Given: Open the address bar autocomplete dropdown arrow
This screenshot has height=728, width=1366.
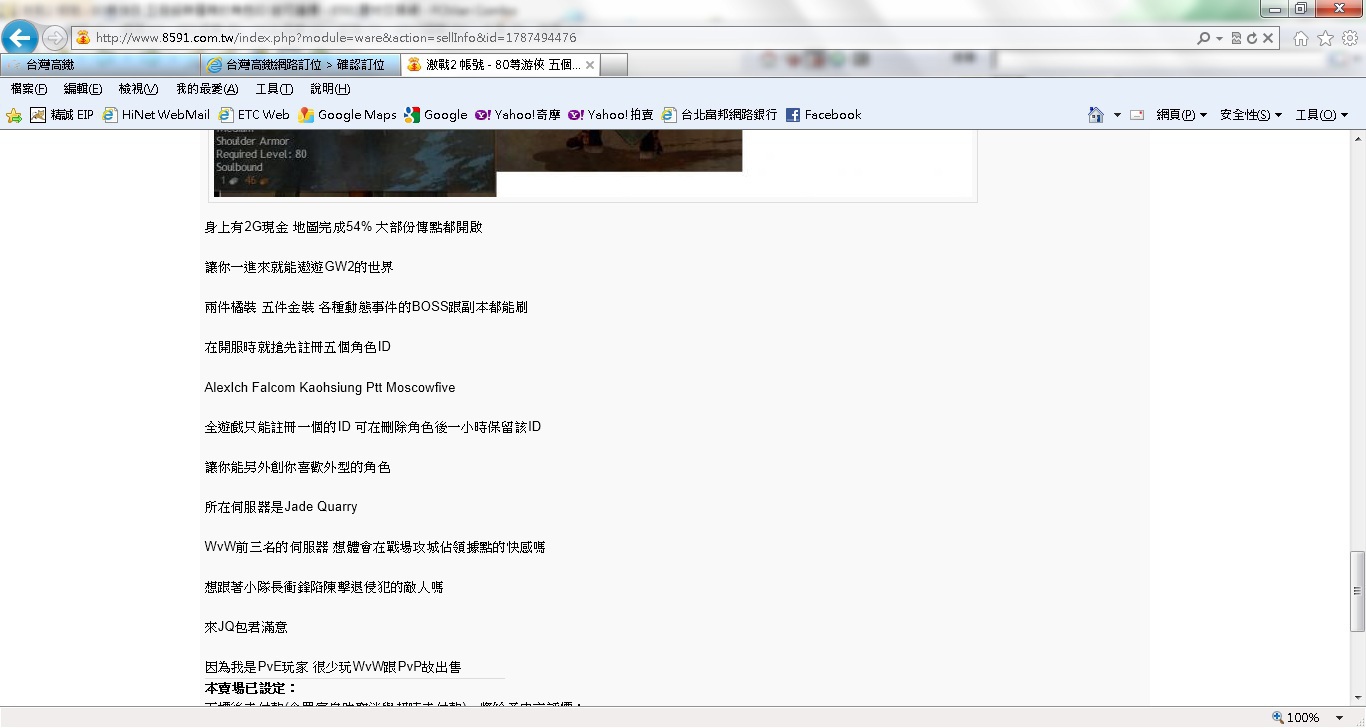Looking at the screenshot, I should point(1220,38).
